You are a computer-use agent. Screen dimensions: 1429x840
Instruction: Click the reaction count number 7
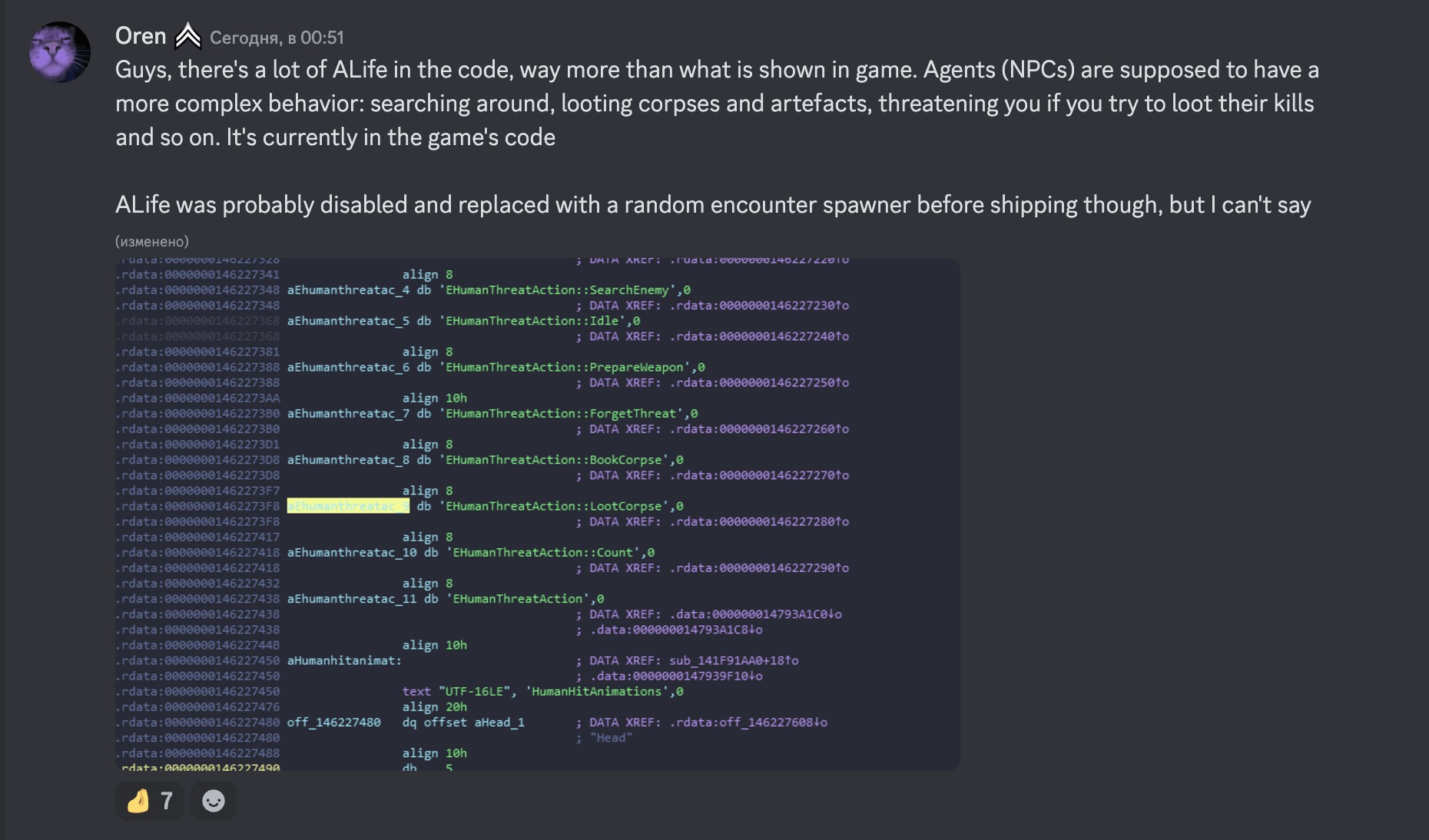click(x=167, y=801)
